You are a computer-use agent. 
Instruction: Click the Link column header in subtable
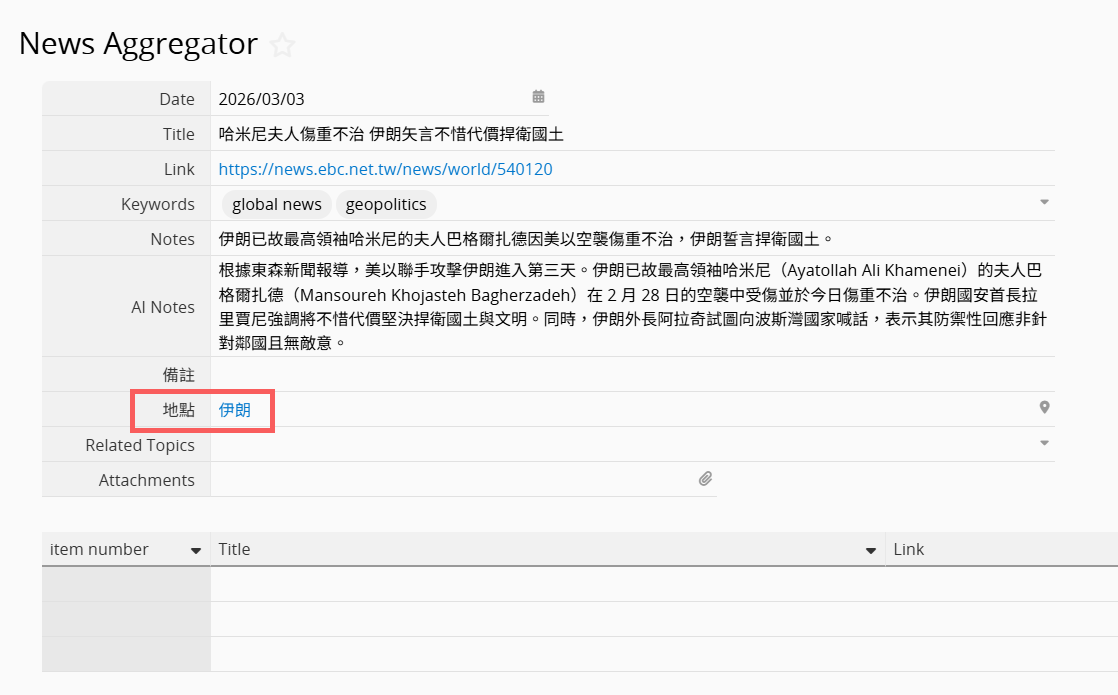click(x=908, y=549)
